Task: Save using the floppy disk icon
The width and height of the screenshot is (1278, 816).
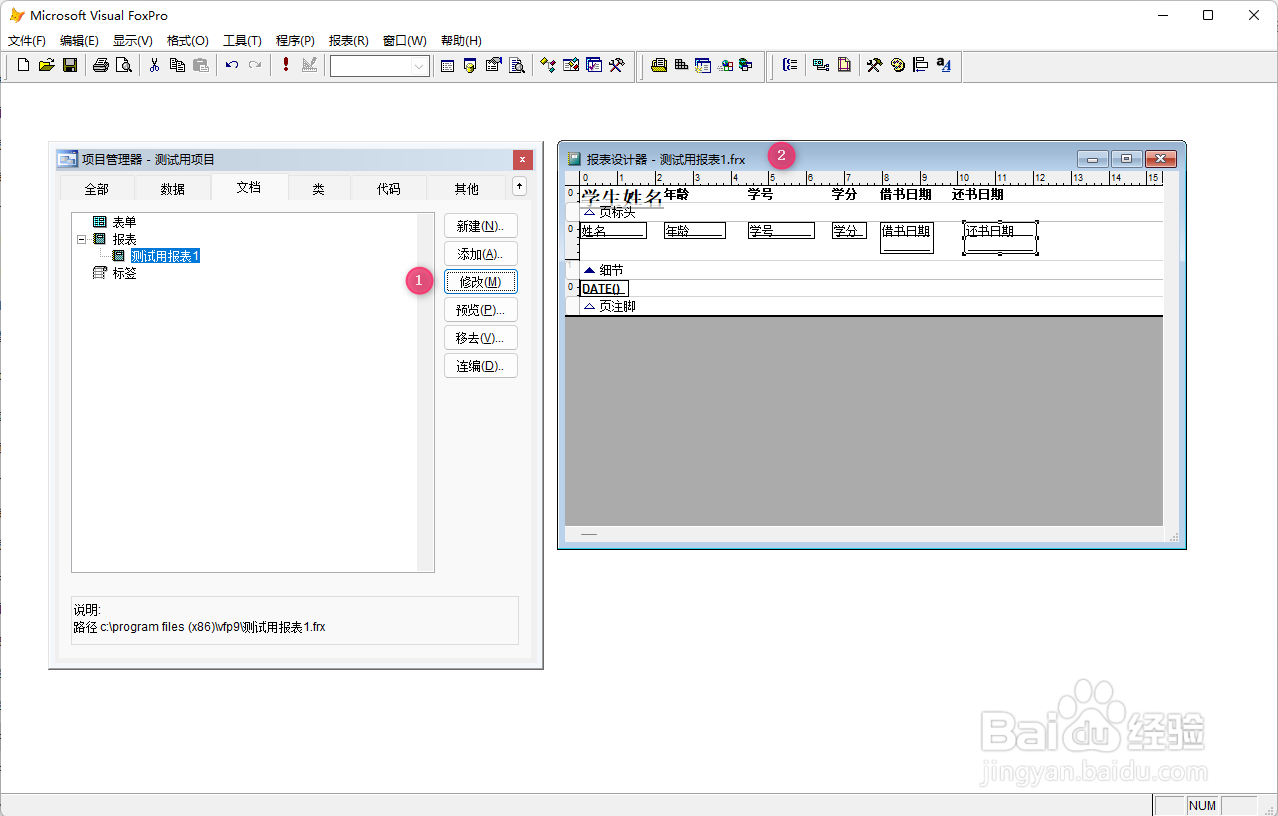Action: point(70,65)
